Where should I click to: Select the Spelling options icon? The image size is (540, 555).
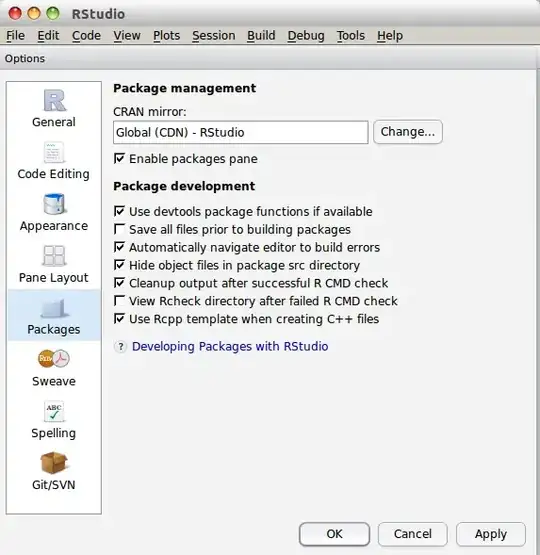click(x=54, y=411)
